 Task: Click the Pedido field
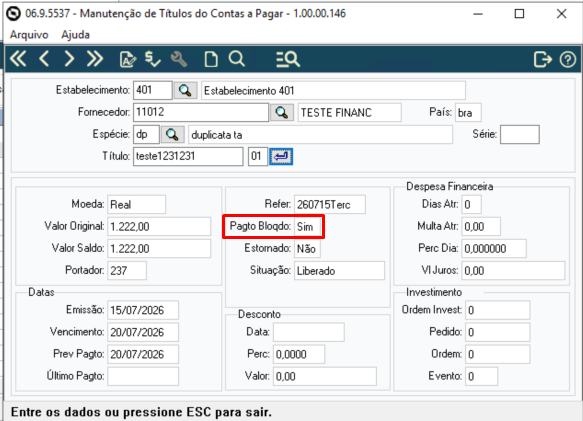tap(497, 332)
